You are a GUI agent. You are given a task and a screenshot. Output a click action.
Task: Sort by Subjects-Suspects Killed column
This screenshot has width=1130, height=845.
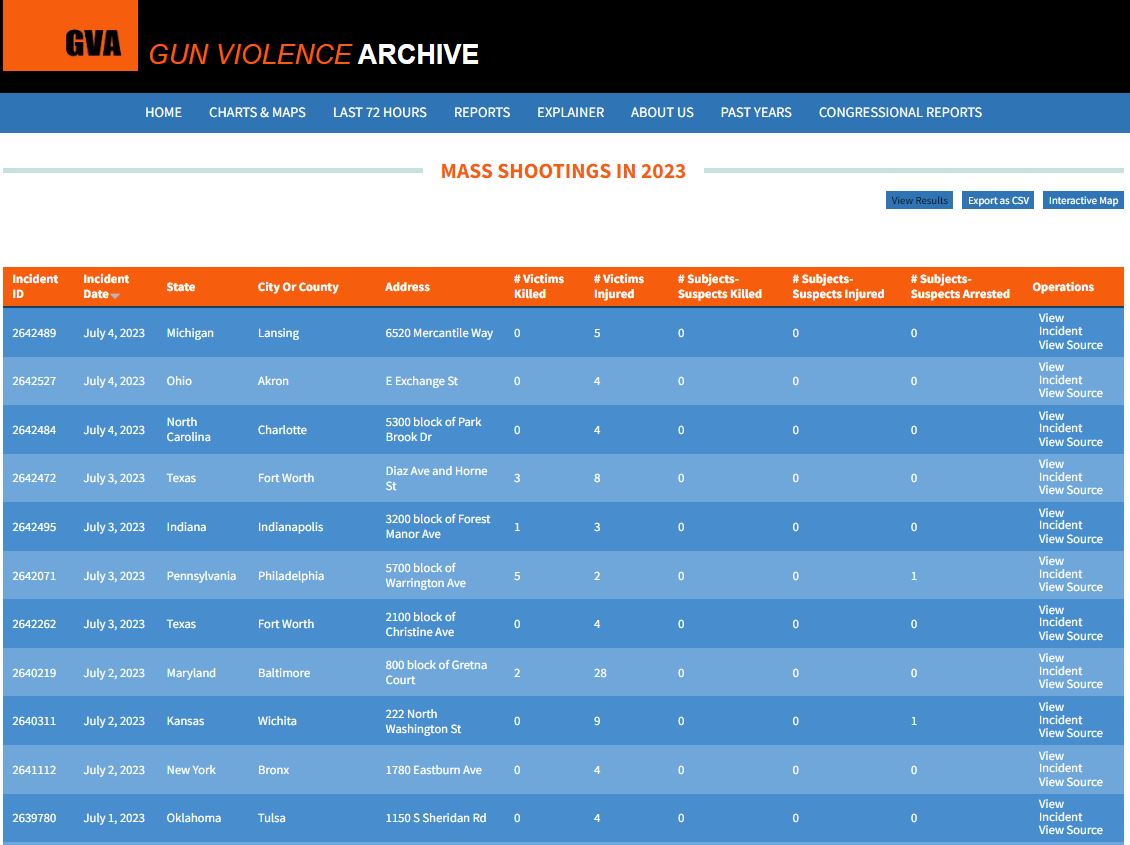click(719, 287)
